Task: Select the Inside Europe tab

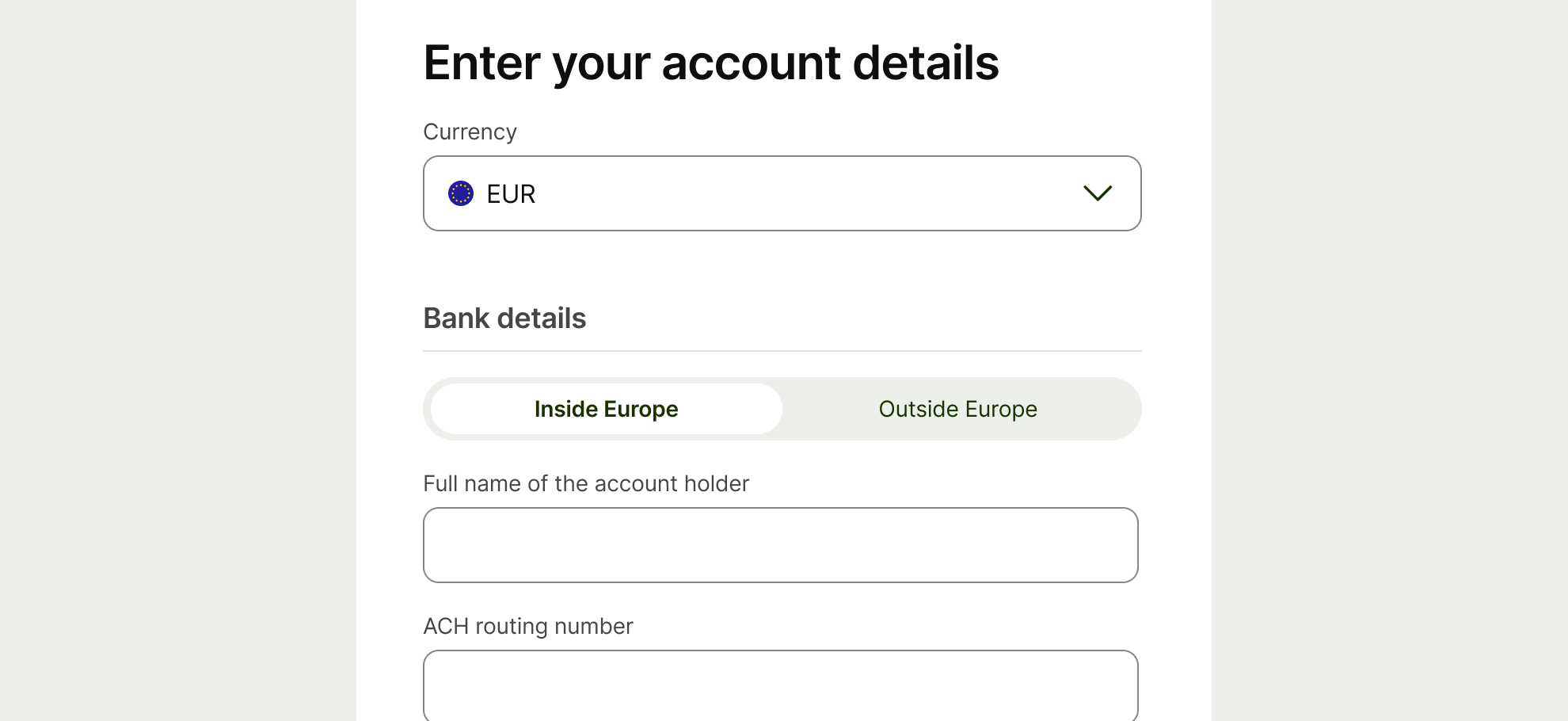Action: pos(606,409)
